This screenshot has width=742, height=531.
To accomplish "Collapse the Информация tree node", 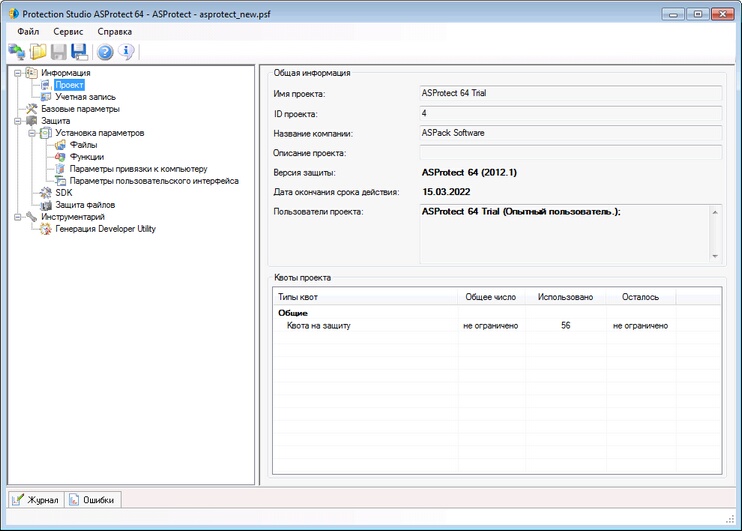I will coord(18,73).
